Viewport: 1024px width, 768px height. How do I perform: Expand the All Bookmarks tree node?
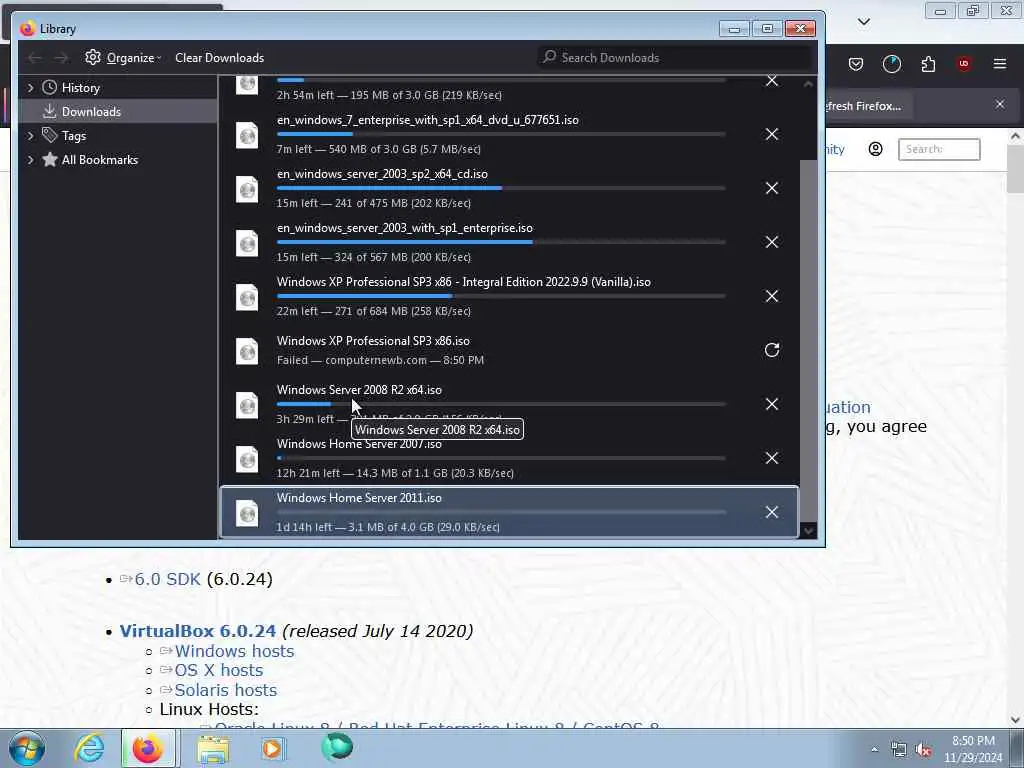tap(30, 160)
